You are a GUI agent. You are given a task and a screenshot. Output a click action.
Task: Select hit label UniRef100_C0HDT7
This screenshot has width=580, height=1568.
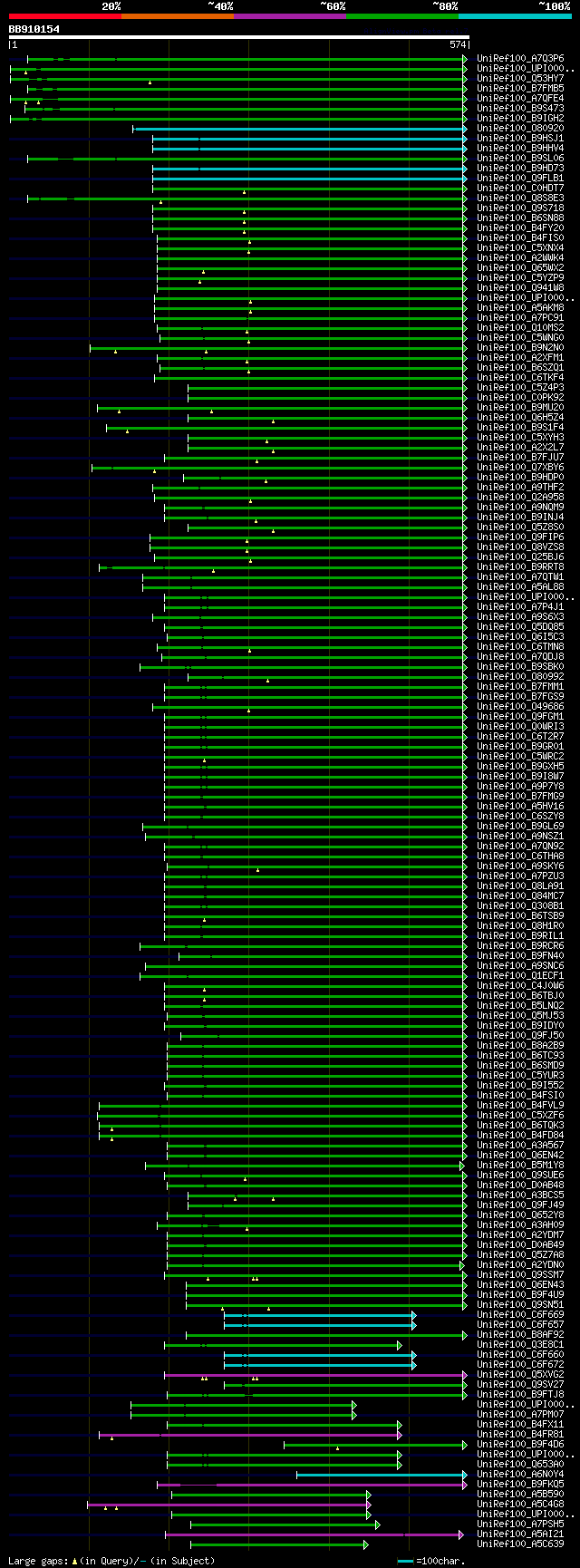[x=520, y=188]
